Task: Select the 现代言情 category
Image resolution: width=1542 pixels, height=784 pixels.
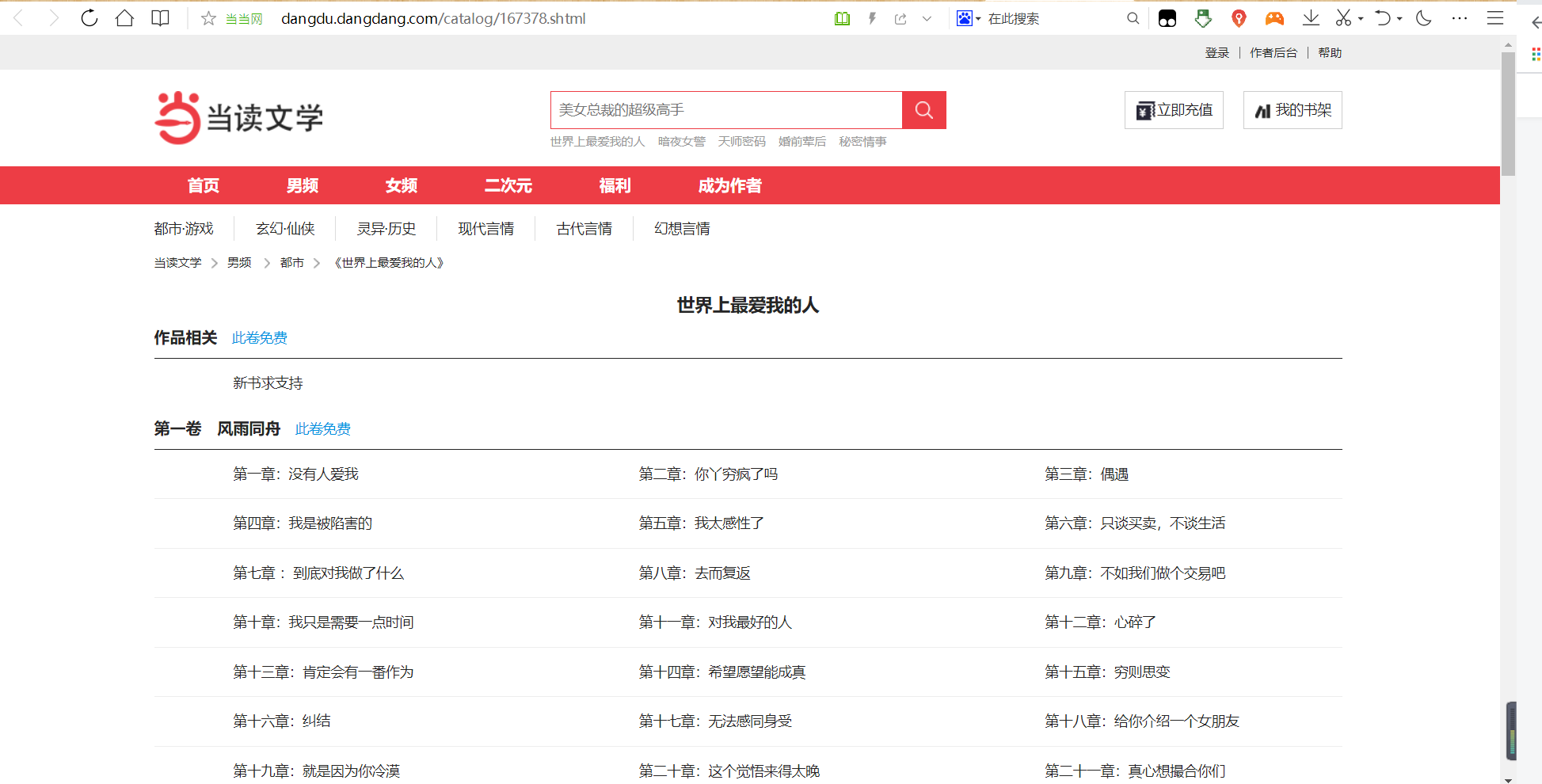Action: [486, 229]
